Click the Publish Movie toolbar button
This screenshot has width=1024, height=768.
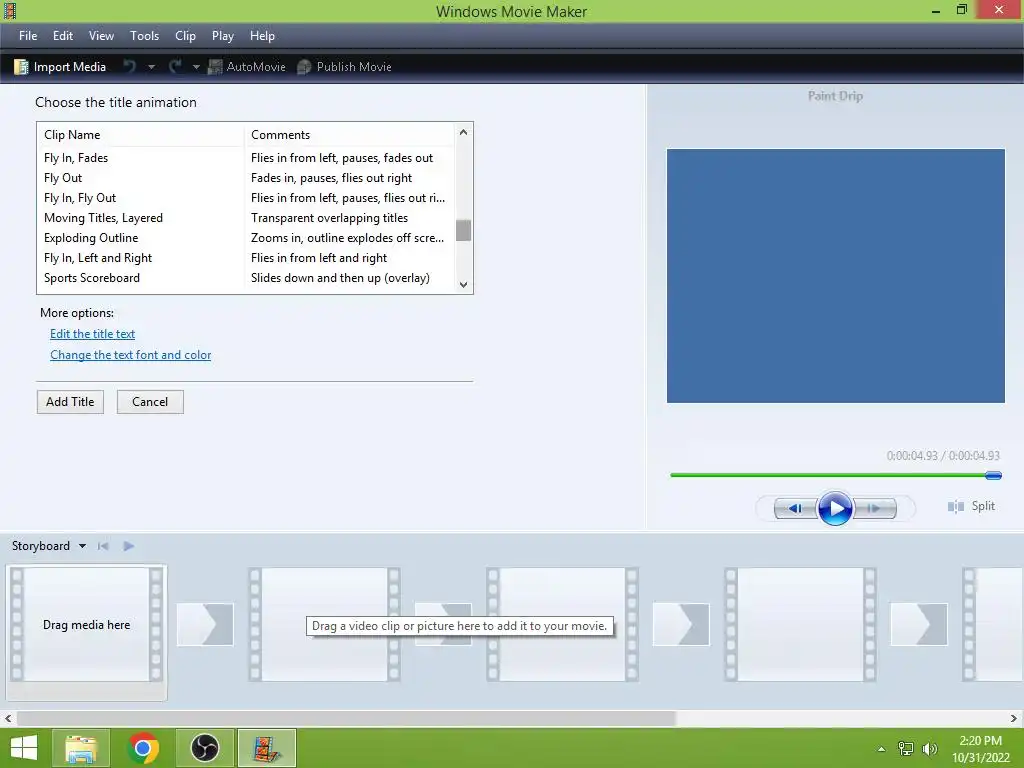point(344,67)
